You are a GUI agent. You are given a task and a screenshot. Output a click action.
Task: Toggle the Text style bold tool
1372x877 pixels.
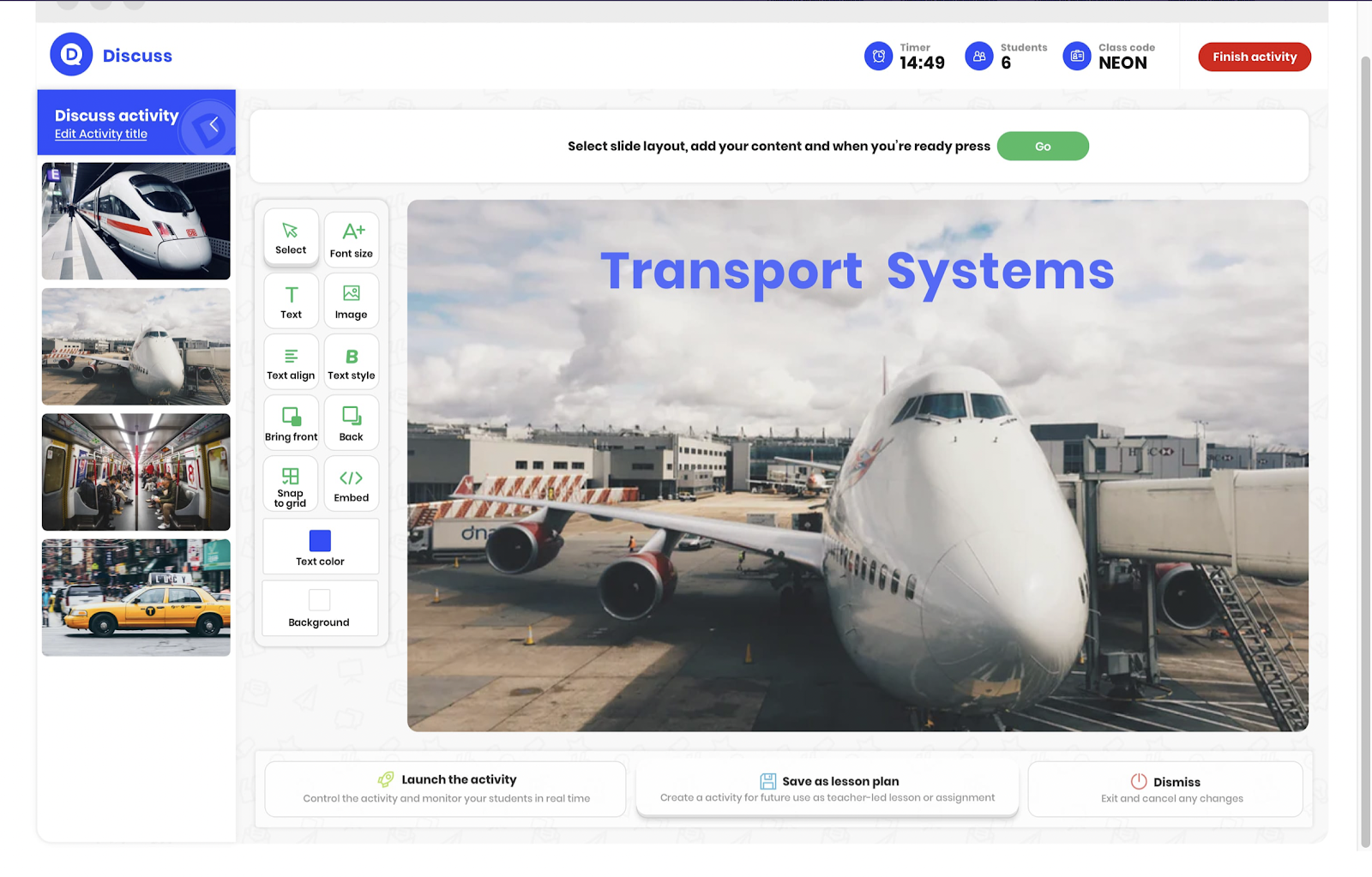point(352,362)
